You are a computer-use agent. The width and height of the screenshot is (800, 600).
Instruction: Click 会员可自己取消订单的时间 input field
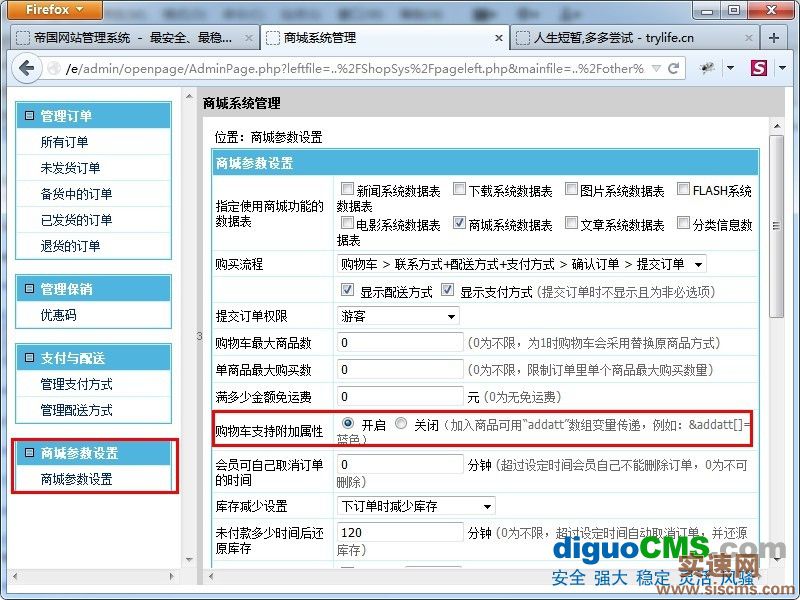coord(401,464)
